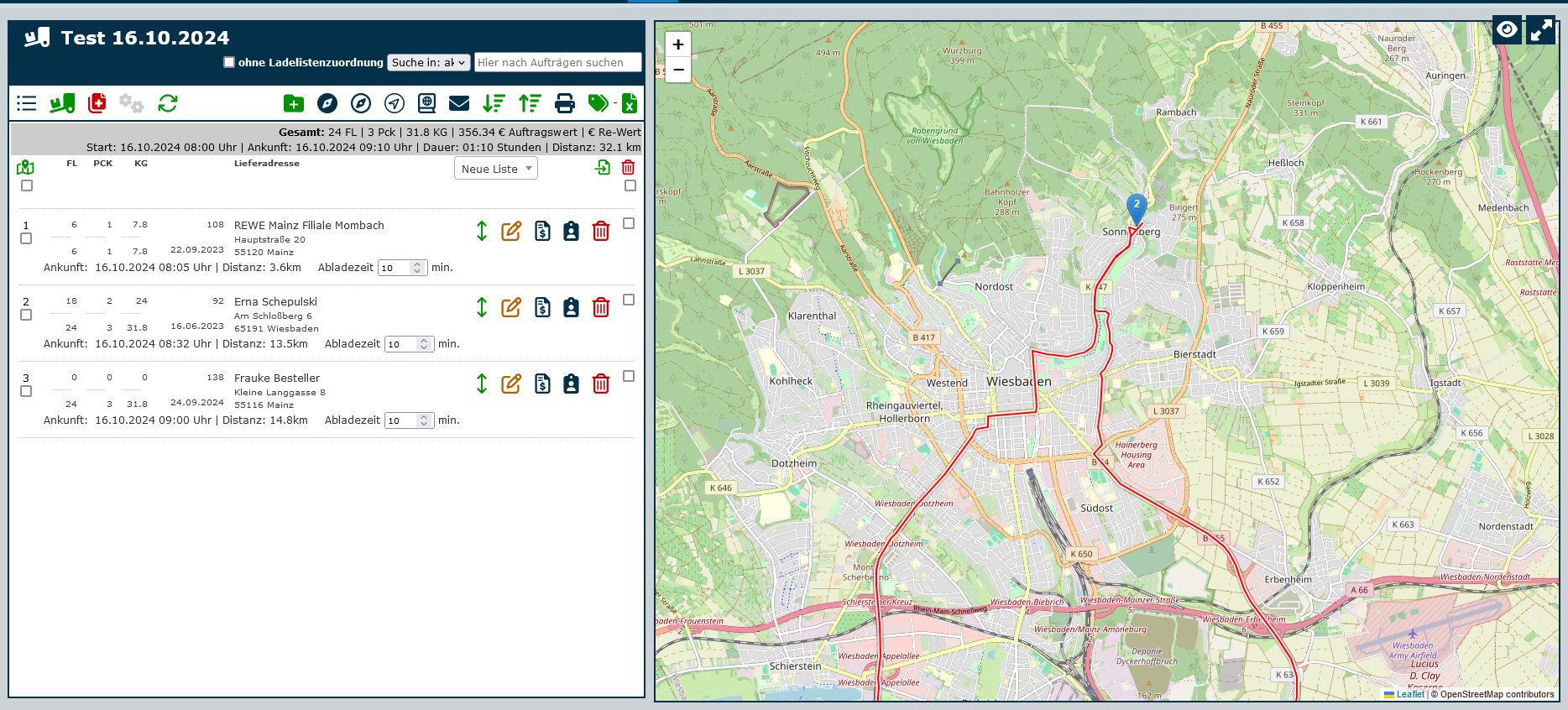Zoom in on the map
This screenshot has height=710, width=1568.
coord(678,44)
